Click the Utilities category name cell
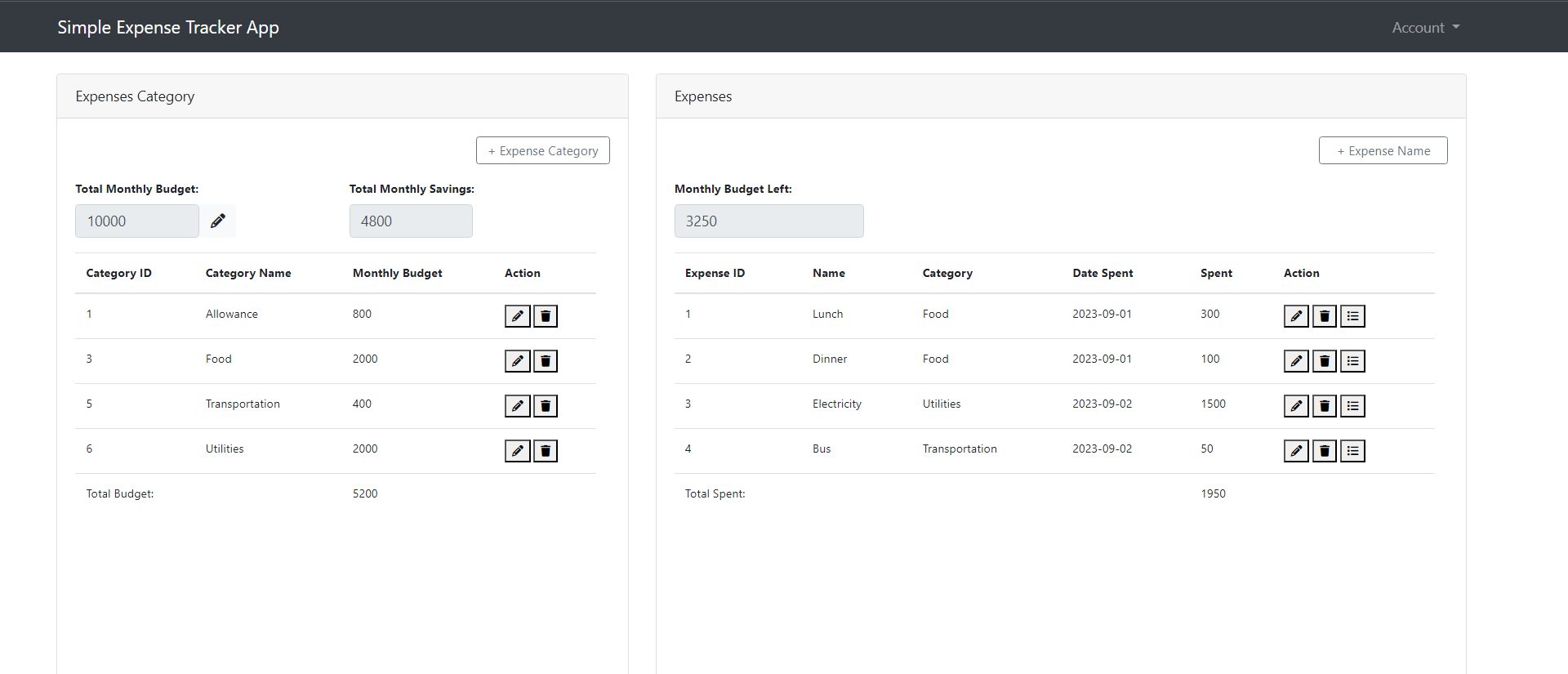The image size is (1568, 674). click(225, 449)
